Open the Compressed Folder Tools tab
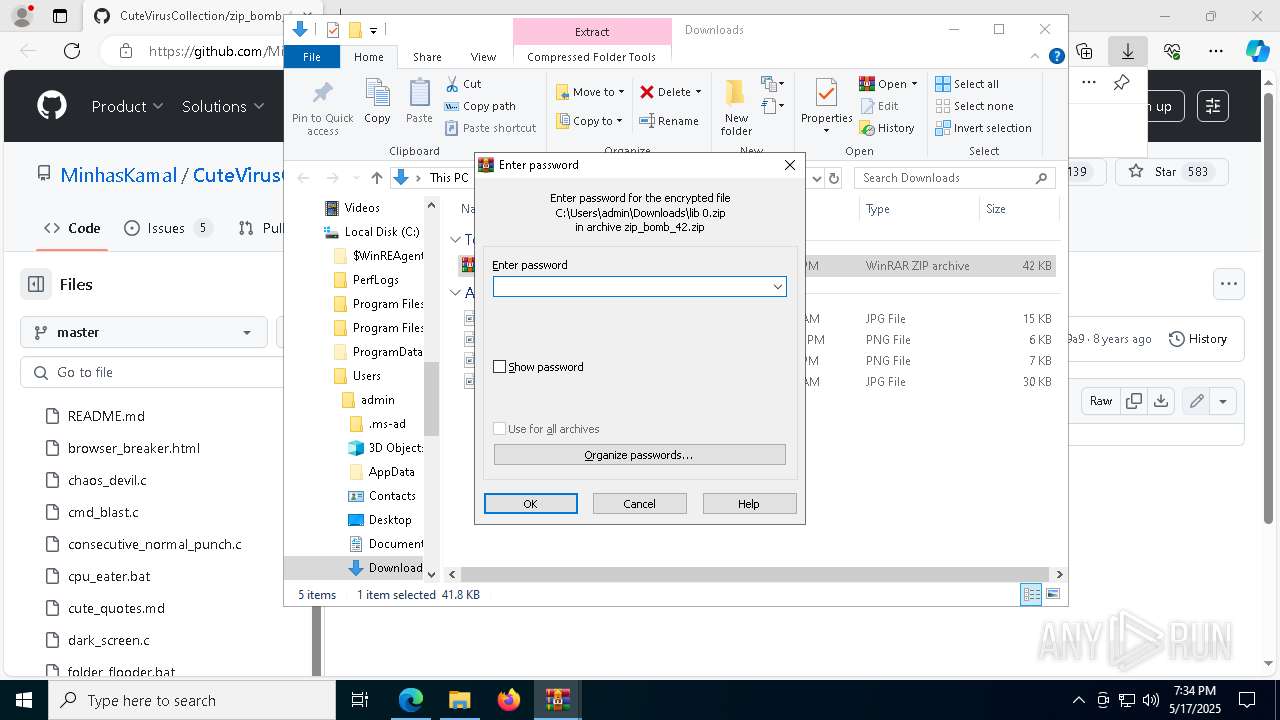 point(592,57)
